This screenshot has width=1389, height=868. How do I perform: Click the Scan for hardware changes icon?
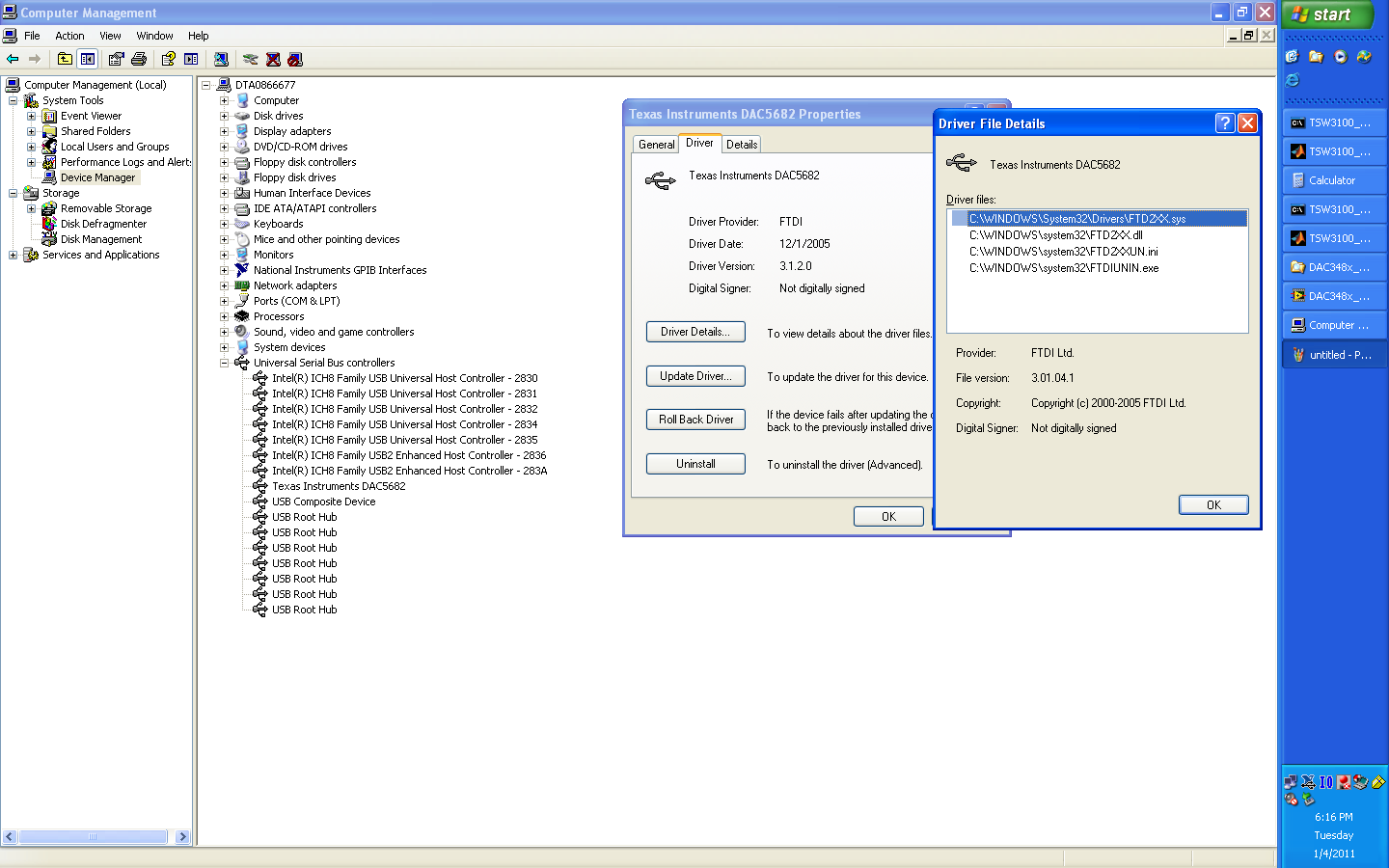[221, 59]
